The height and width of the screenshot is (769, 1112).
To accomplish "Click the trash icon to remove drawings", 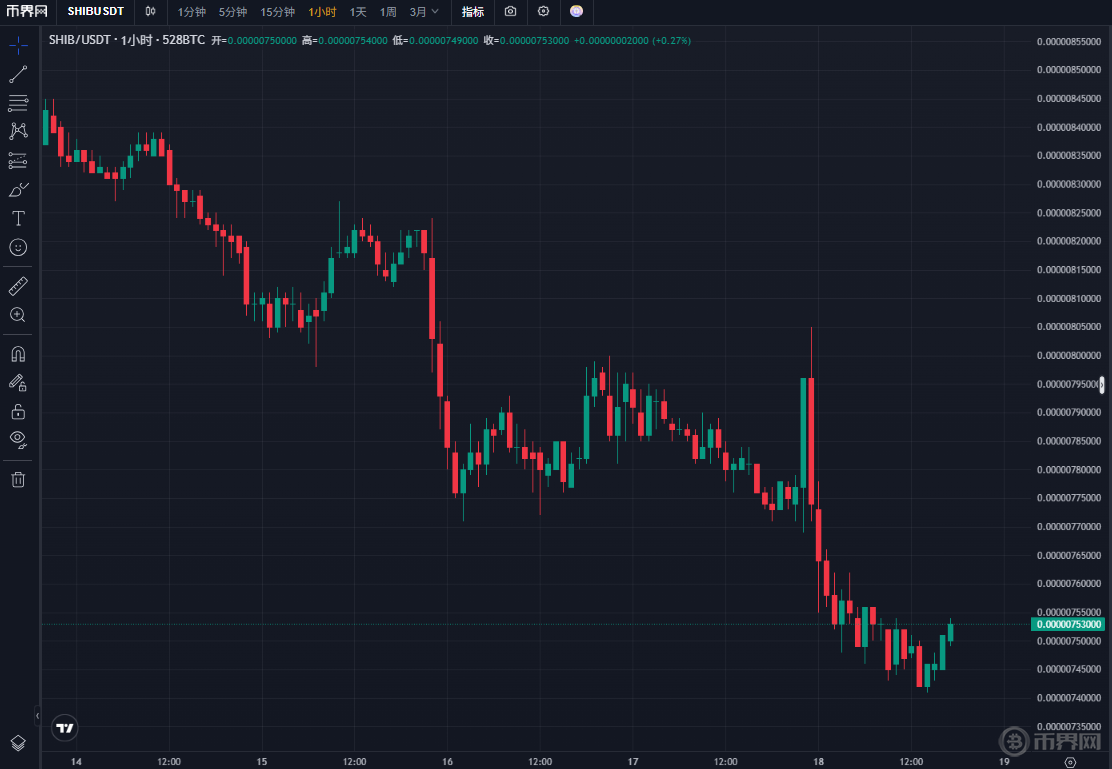I will click(18, 479).
